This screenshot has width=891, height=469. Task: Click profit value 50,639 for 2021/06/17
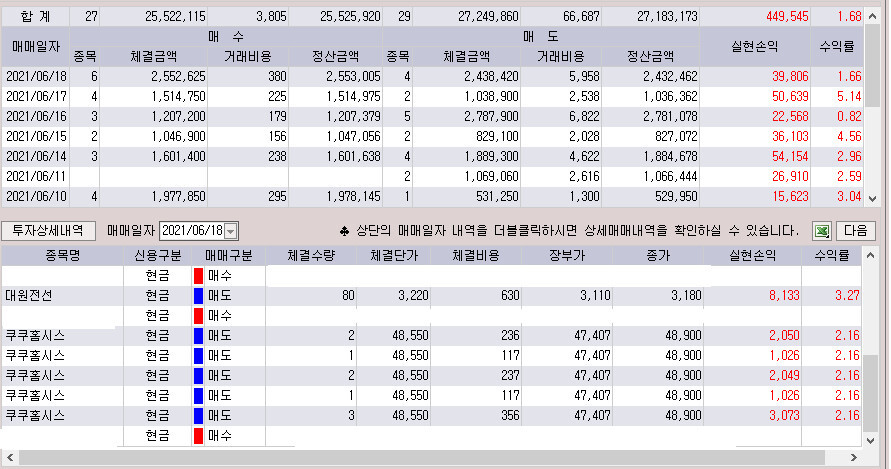click(x=790, y=96)
